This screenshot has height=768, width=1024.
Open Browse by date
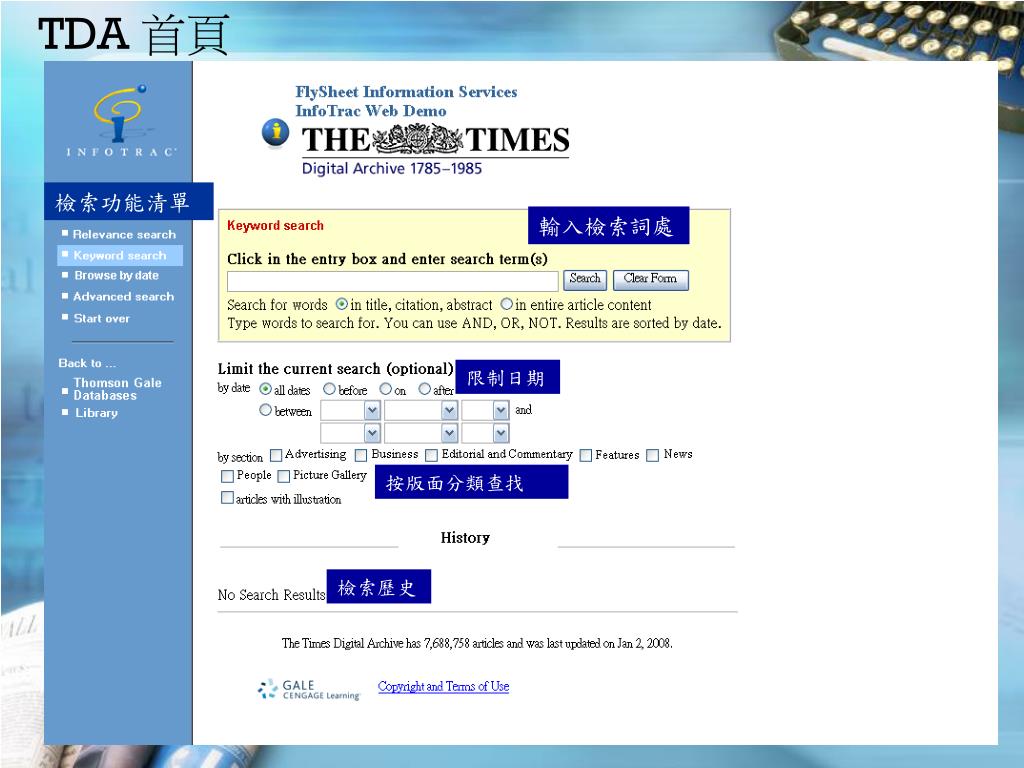click(x=116, y=276)
